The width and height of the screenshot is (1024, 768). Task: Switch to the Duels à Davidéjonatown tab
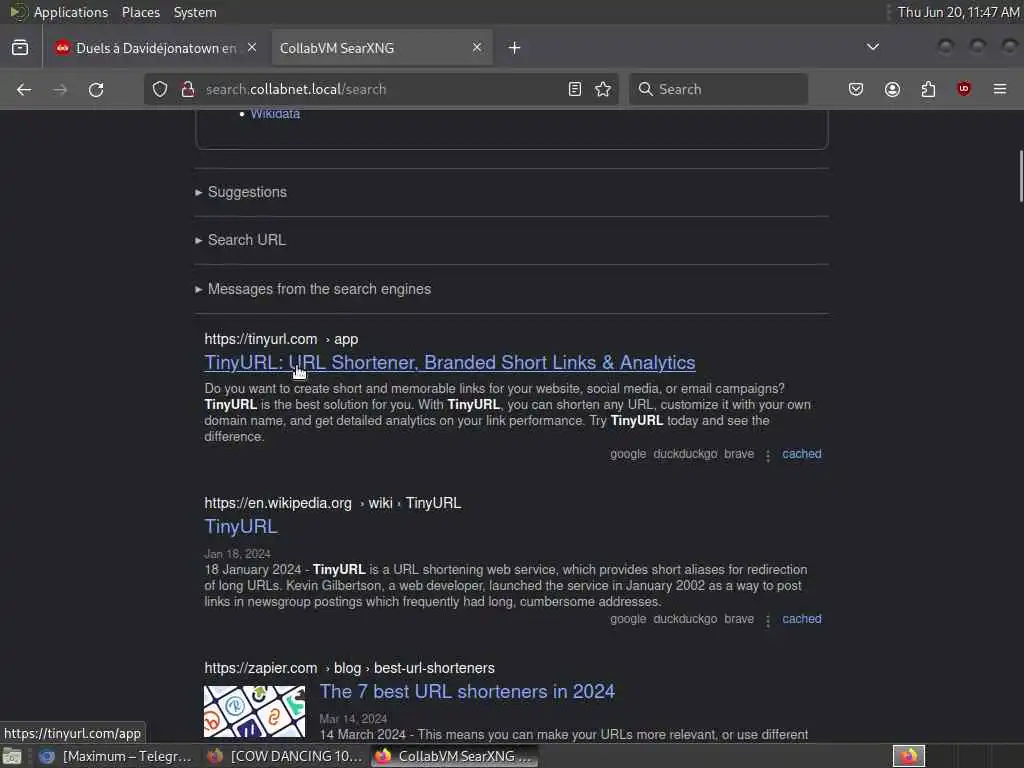[155, 48]
